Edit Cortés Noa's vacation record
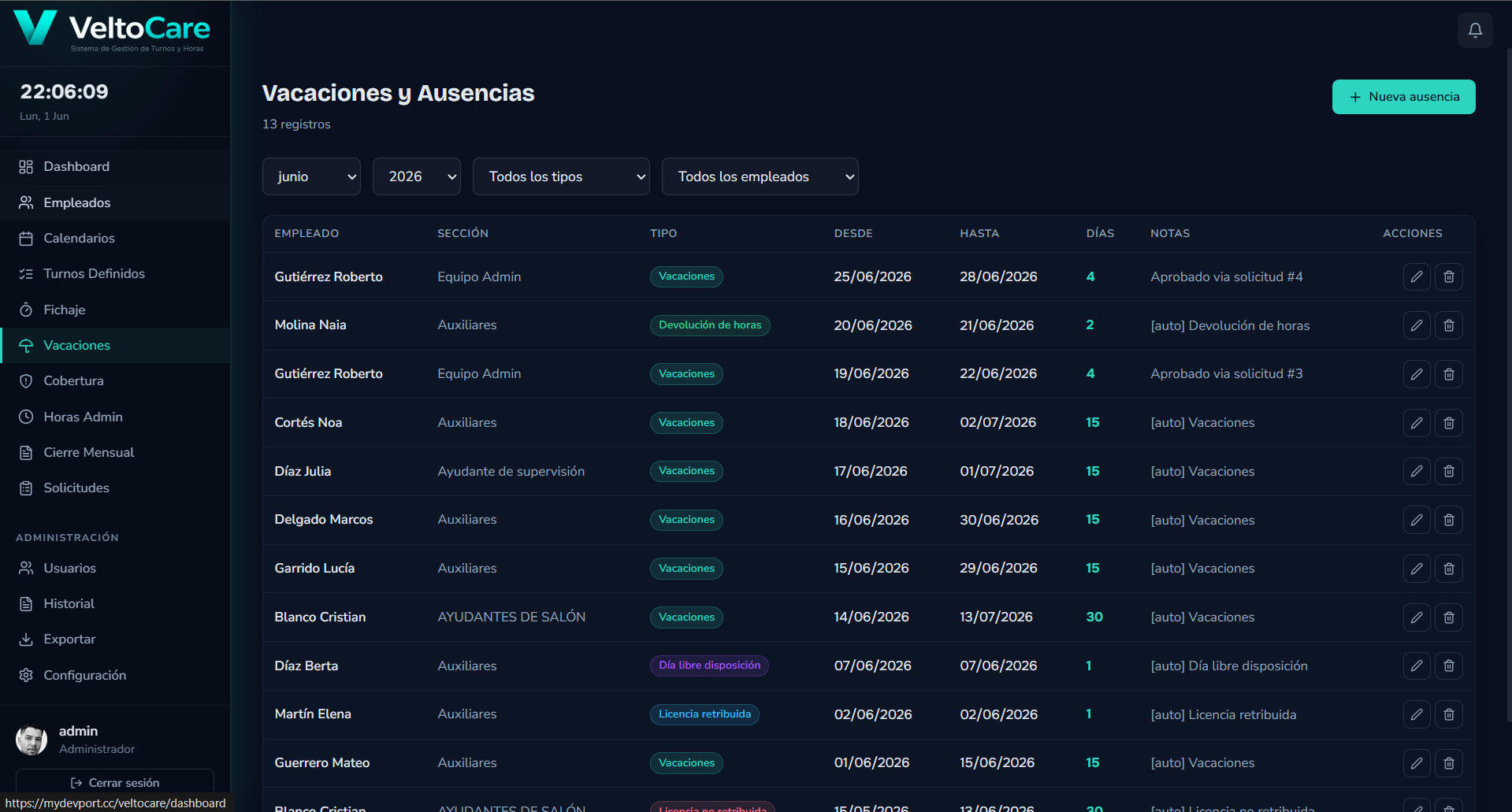Viewport: 1512px width, 812px height. (1417, 423)
